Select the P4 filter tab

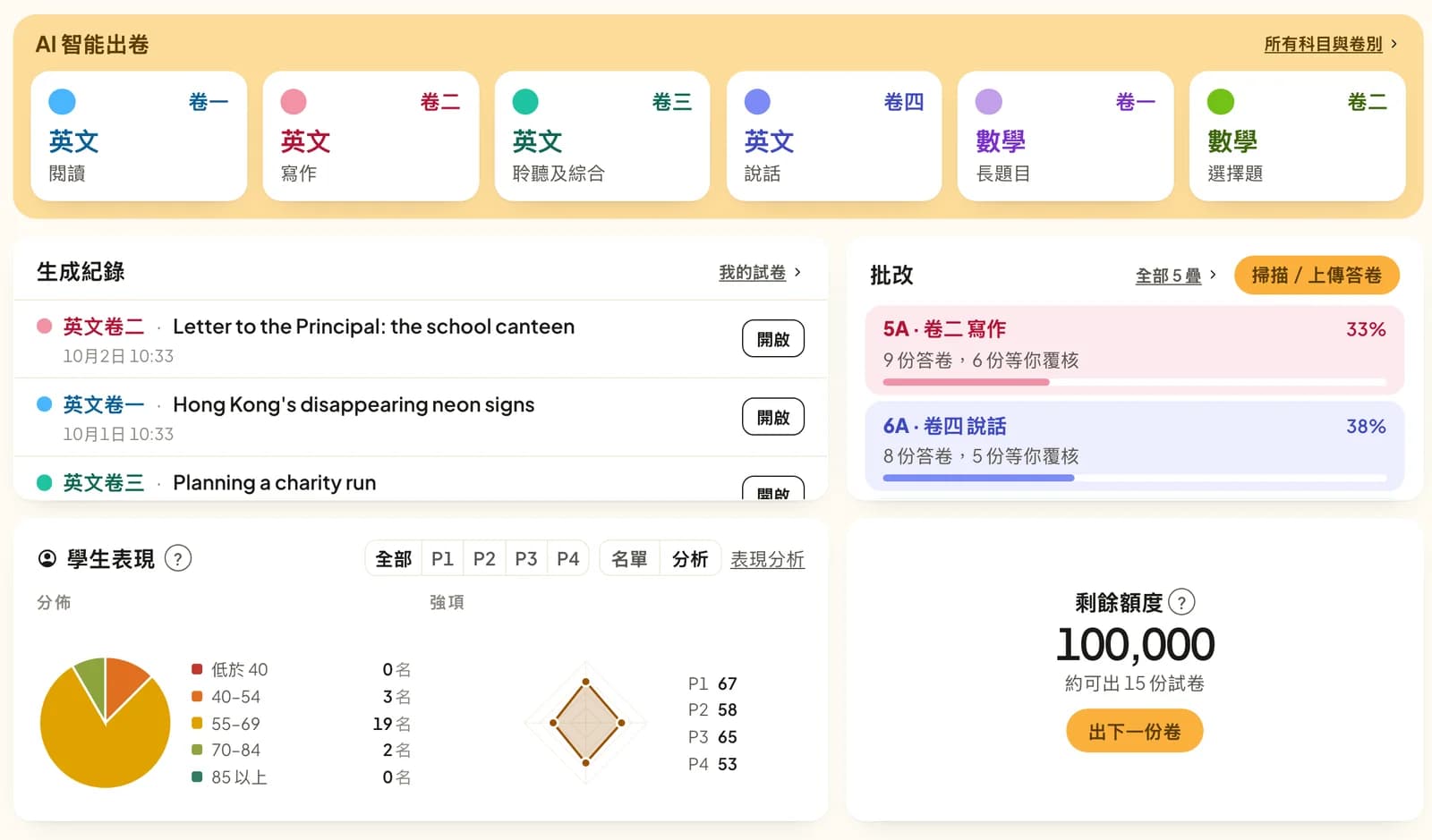(568, 558)
